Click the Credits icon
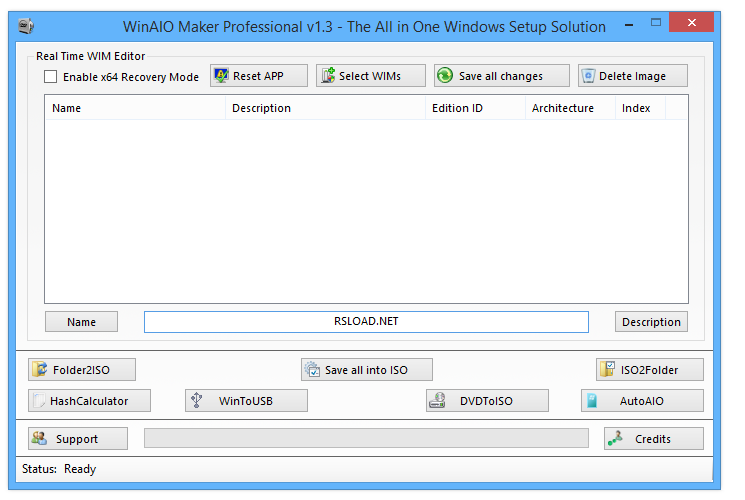Screen dimensions: 745x500 tap(616, 438)
